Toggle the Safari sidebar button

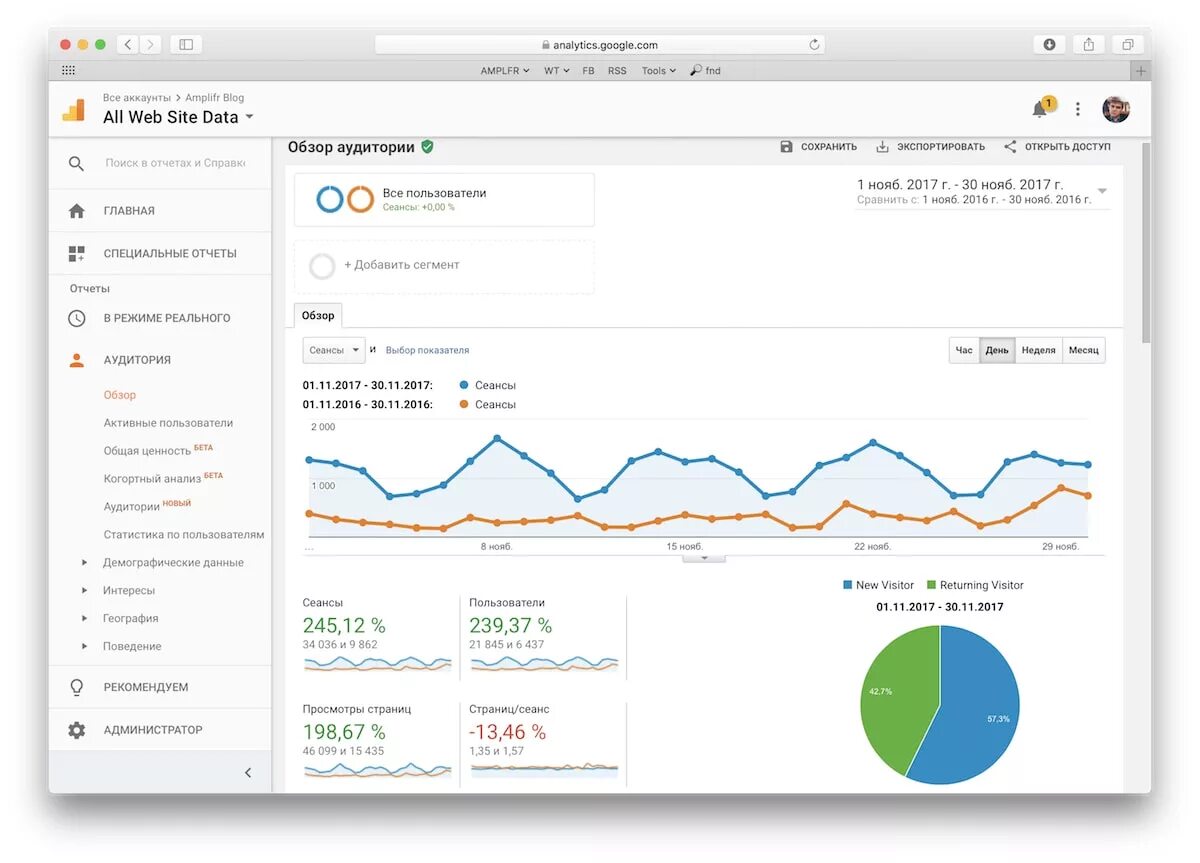(x=186, y=44)
